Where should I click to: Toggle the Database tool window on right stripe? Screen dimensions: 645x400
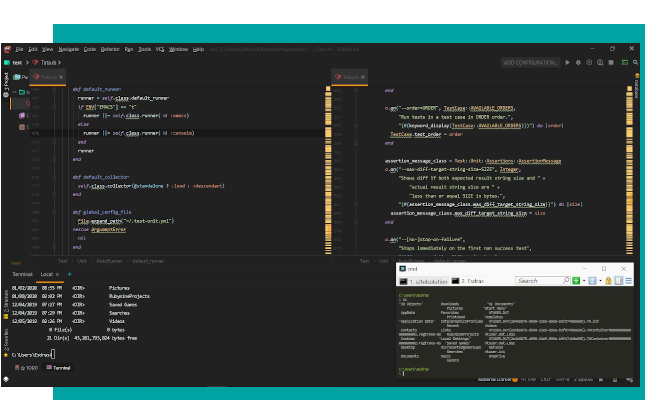tap(637, 88)
